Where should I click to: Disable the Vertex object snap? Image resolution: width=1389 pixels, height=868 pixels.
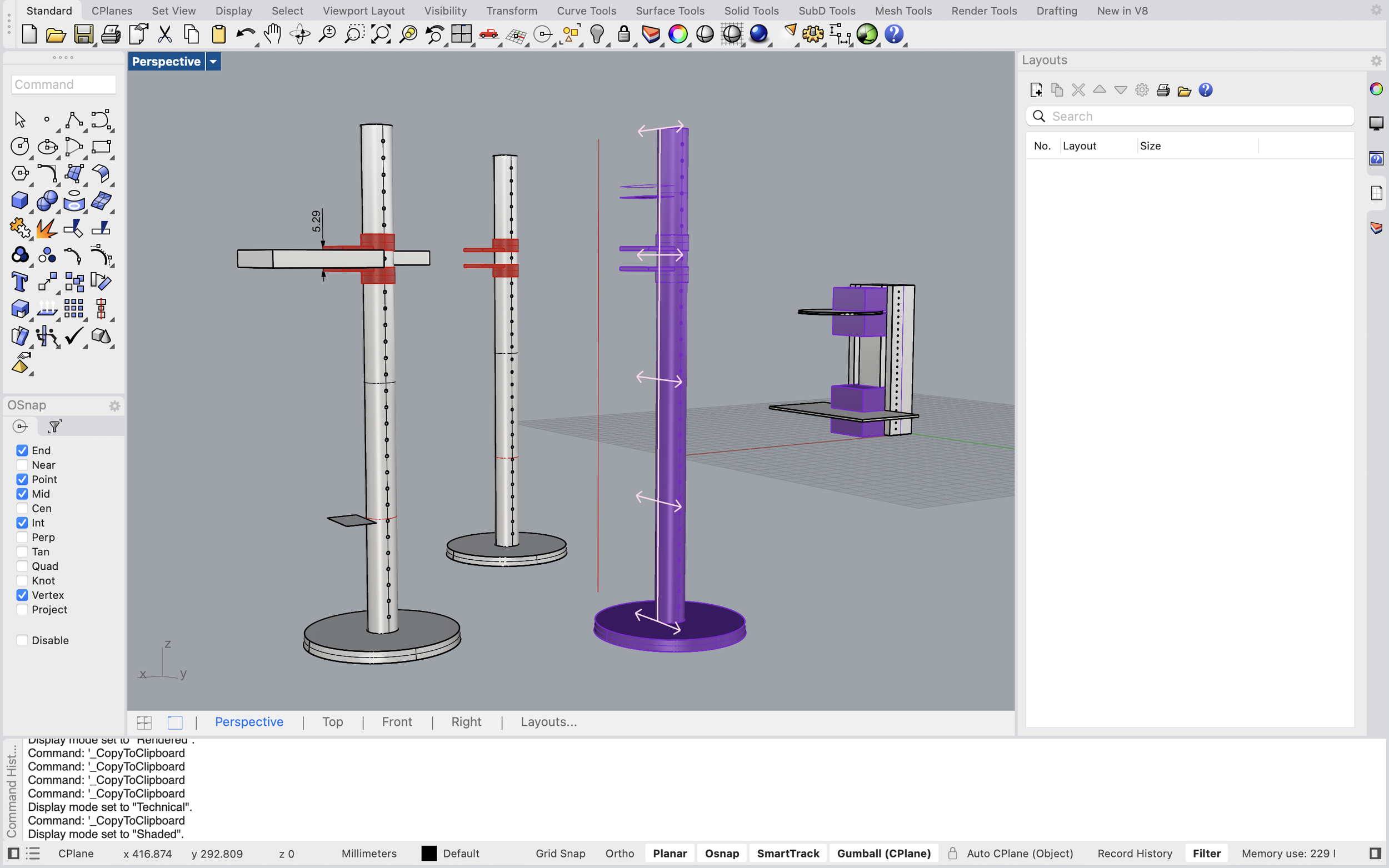pyautogui.click(x=22, y=595)
